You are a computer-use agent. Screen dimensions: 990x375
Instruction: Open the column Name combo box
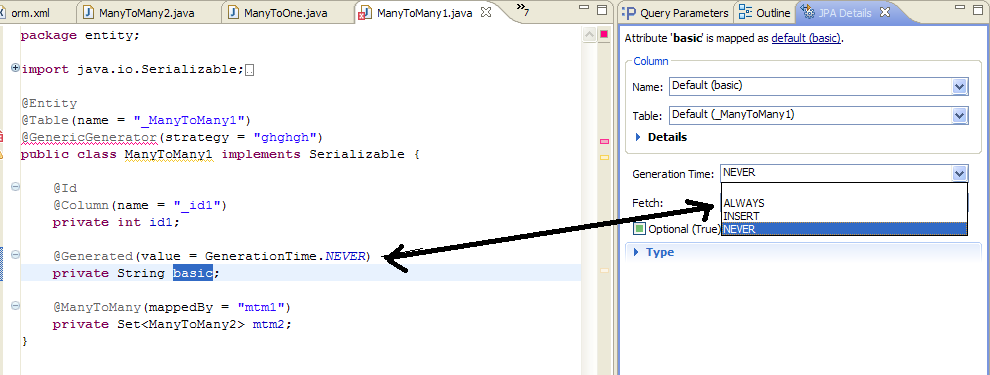pos(818,86)
